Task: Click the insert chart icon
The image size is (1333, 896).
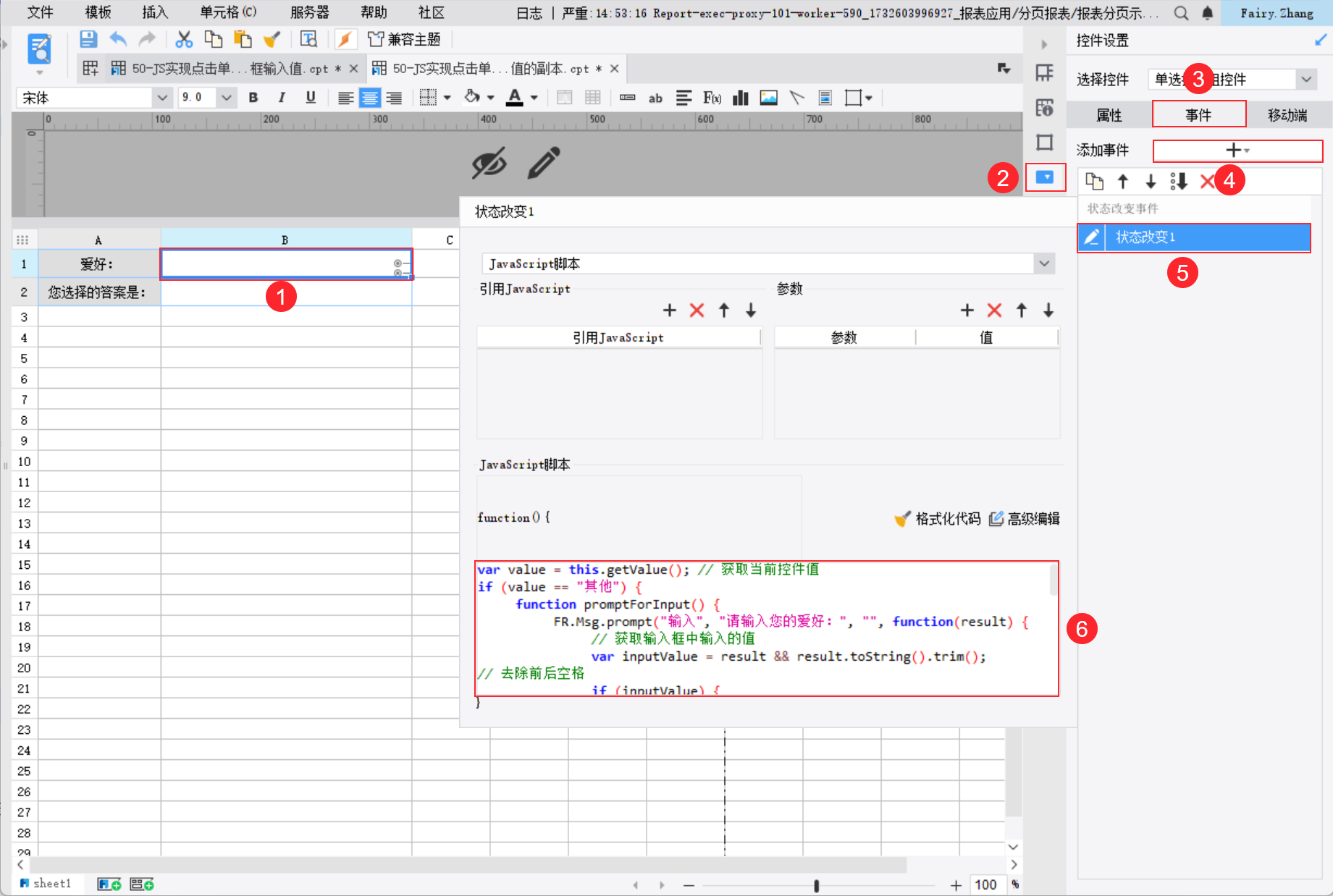Action: [x=740, y=98]
